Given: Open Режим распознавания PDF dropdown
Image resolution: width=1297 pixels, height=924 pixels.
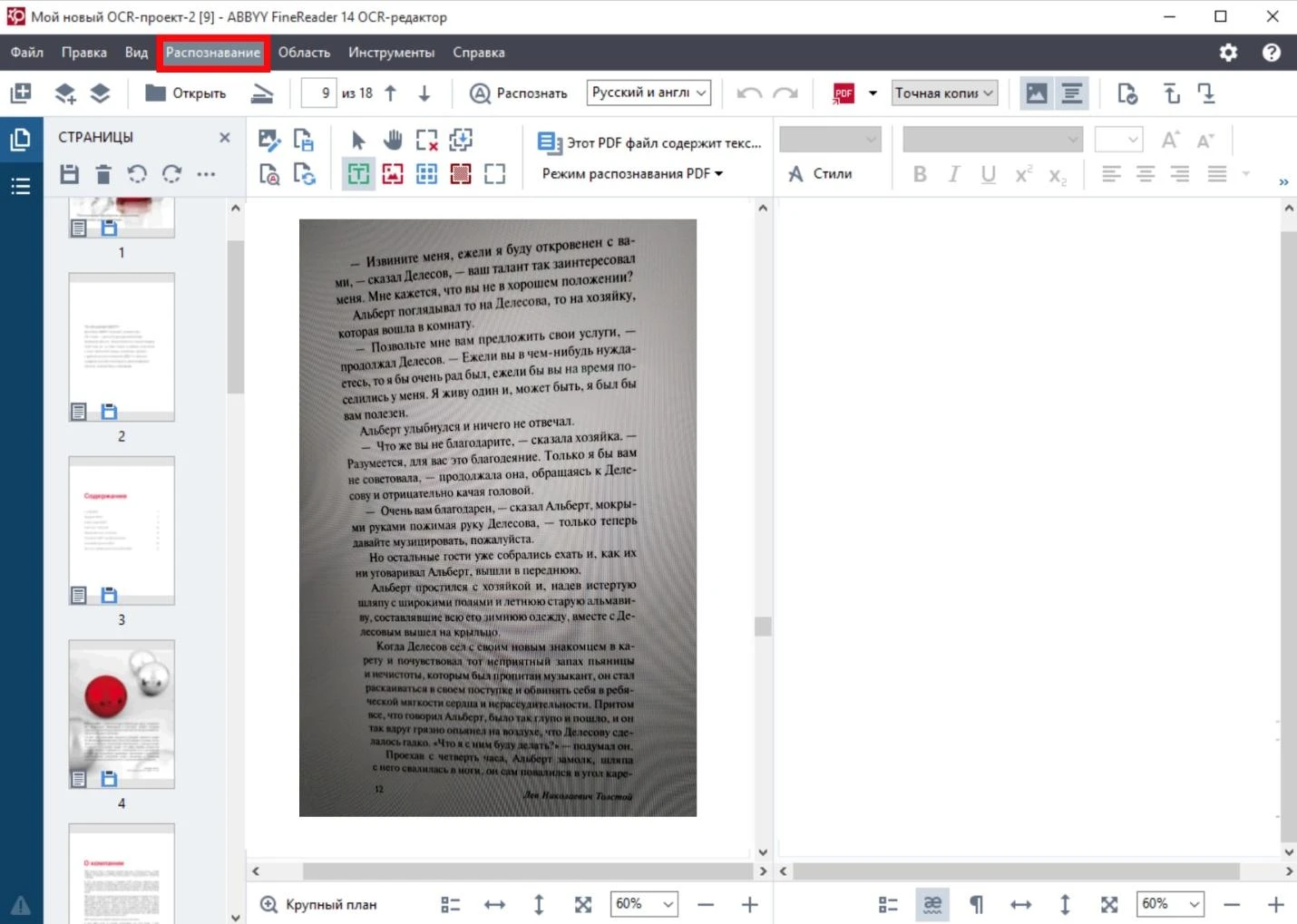Looking at the screenshot, I should click(632, 173).
